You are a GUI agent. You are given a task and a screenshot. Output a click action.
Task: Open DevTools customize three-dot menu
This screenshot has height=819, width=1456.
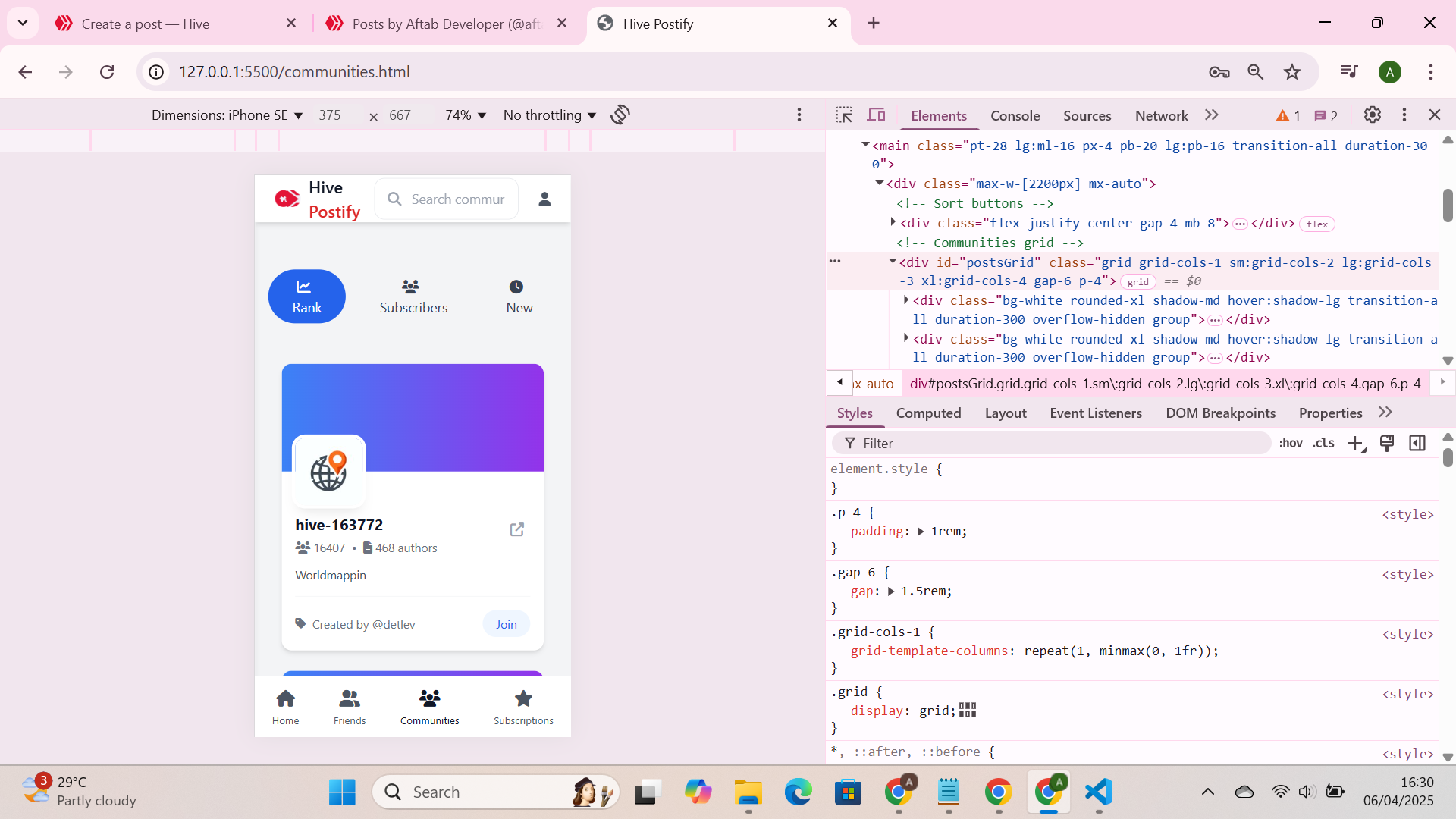(x=1404, y=115)
